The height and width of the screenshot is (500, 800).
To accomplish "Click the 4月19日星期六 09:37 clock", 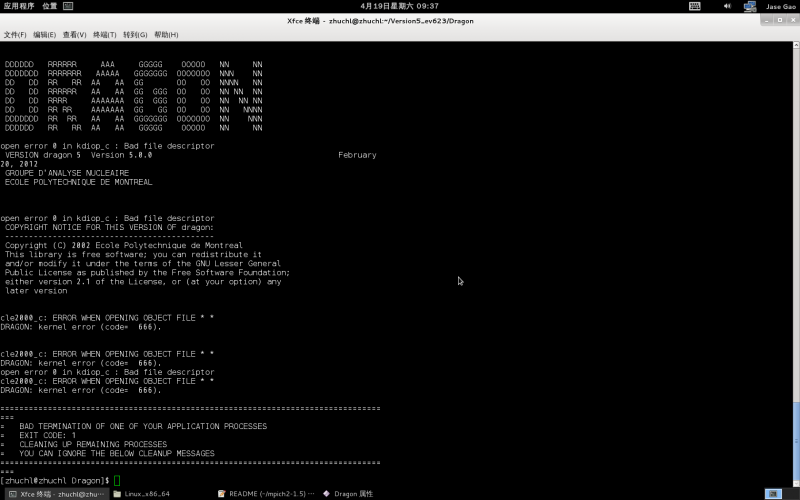I will pyautogui.click(x=399, y=6).
